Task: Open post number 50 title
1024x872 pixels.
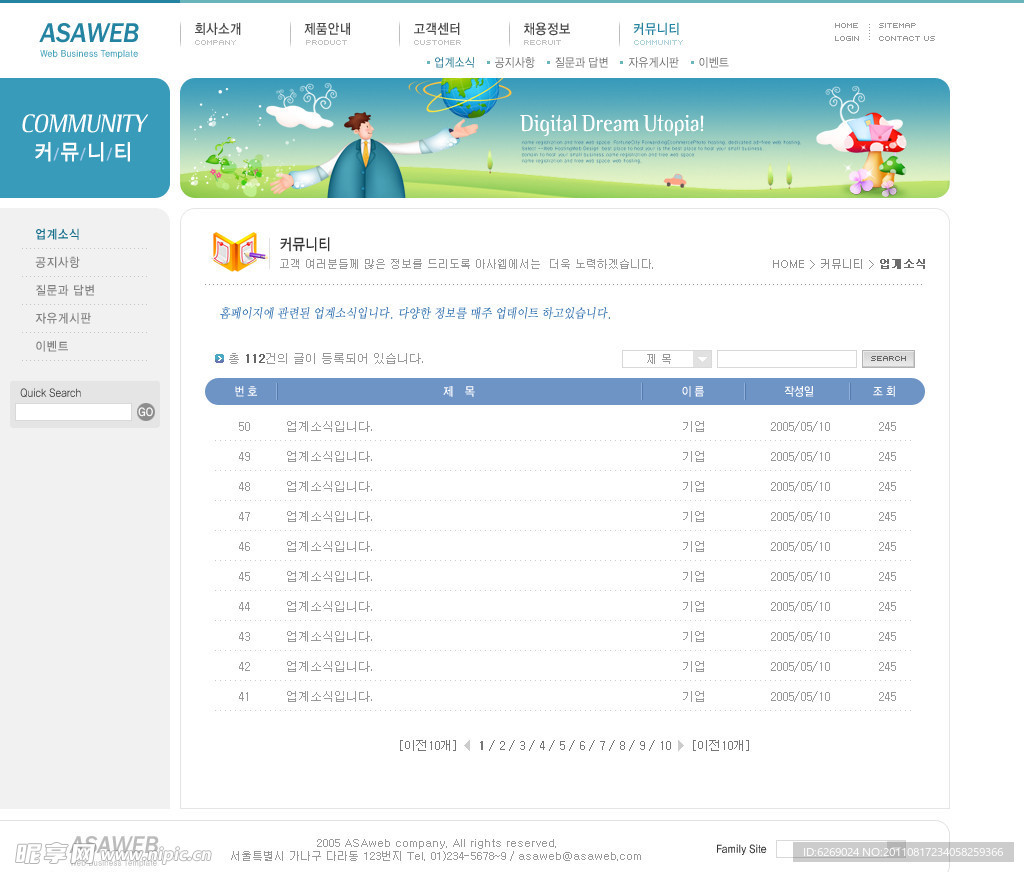Action: [329, 427]
